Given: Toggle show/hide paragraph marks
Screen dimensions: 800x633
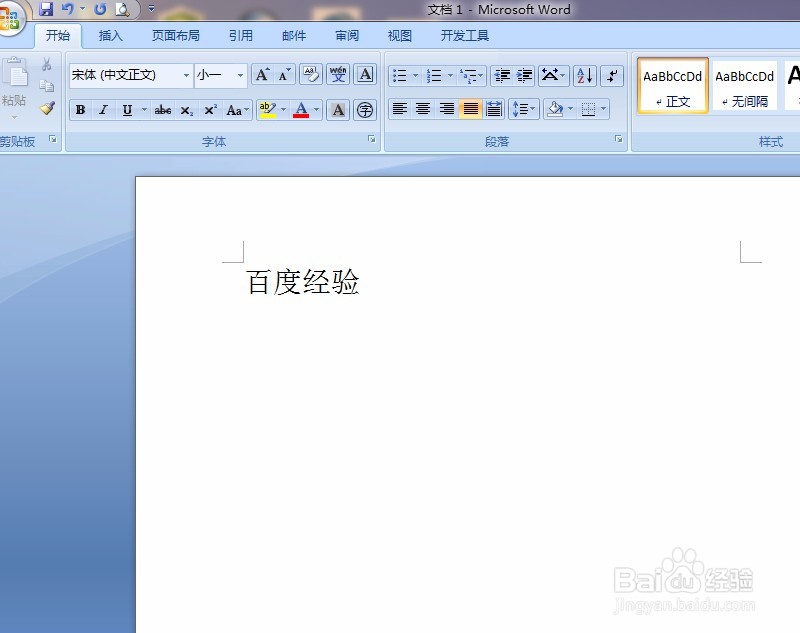Looking at the screenshot, I should click(611, 75).
